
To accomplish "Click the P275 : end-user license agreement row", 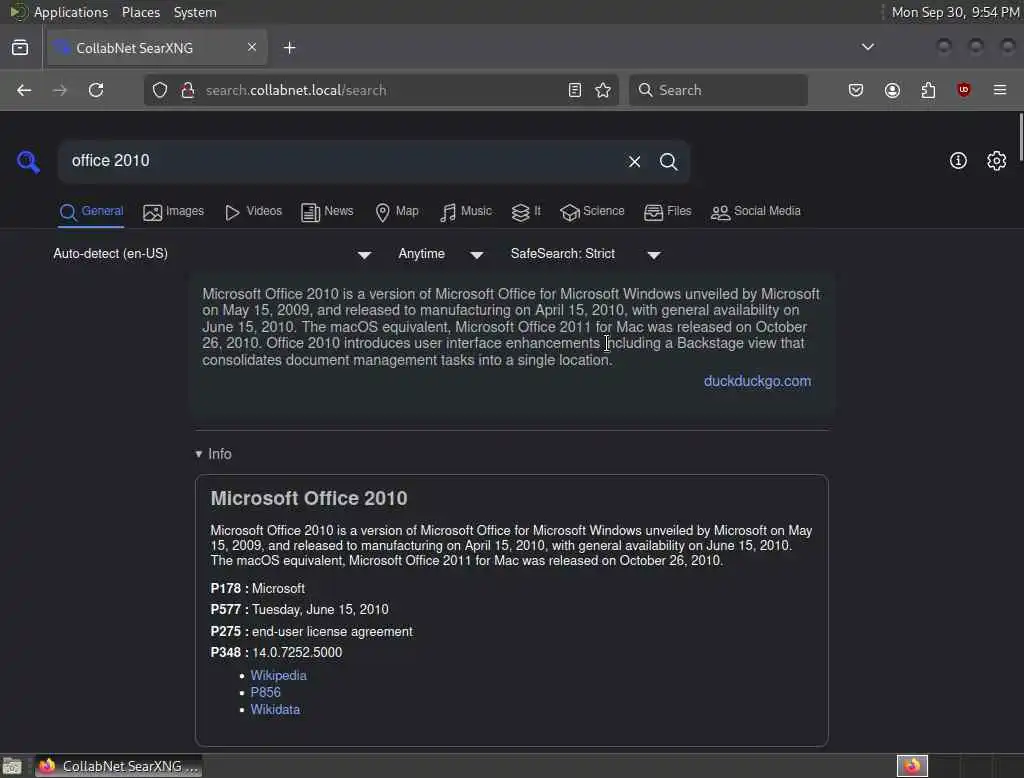I will pos(312,632).
